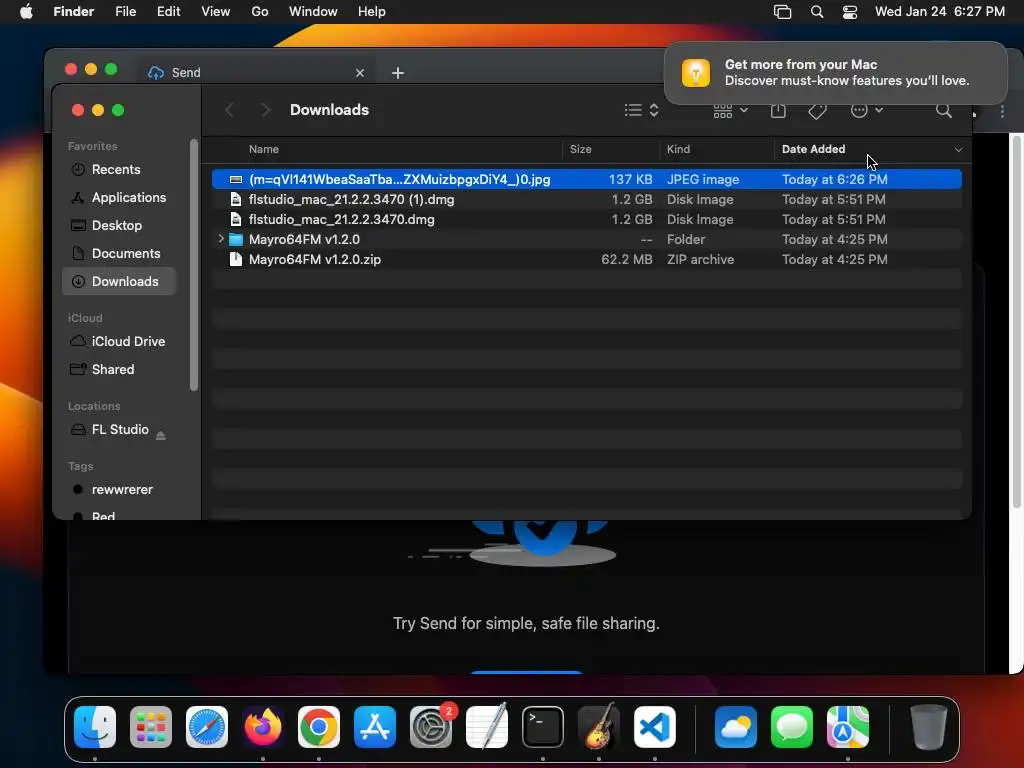This screenshot has width=1024, height=768.
Task: Go forward in Finder navigation
Action: click(264, 110)
